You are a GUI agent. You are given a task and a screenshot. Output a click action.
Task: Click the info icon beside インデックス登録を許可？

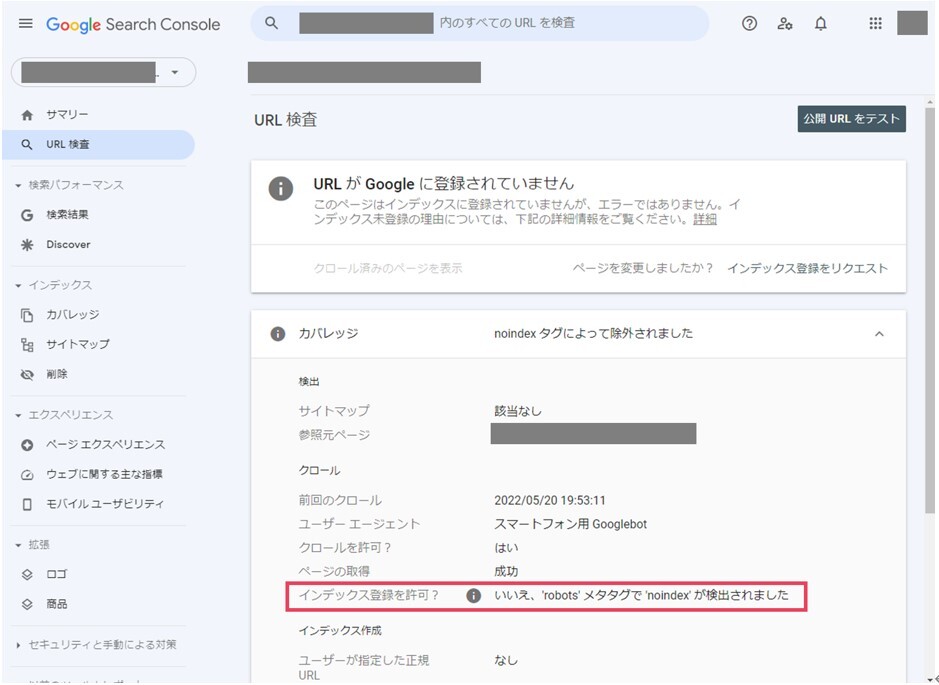[473, 596]
